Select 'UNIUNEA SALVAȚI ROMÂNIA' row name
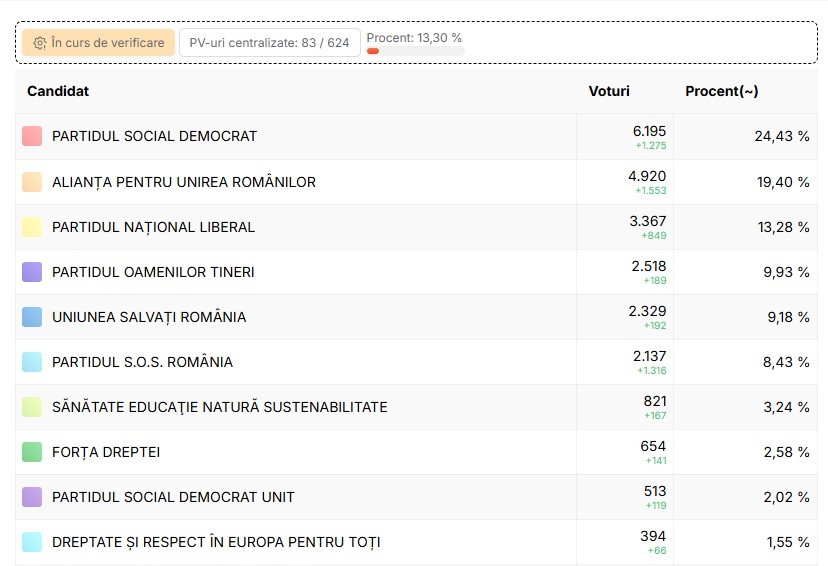Viewport: 828px width, 566px height. click(149, 317)
